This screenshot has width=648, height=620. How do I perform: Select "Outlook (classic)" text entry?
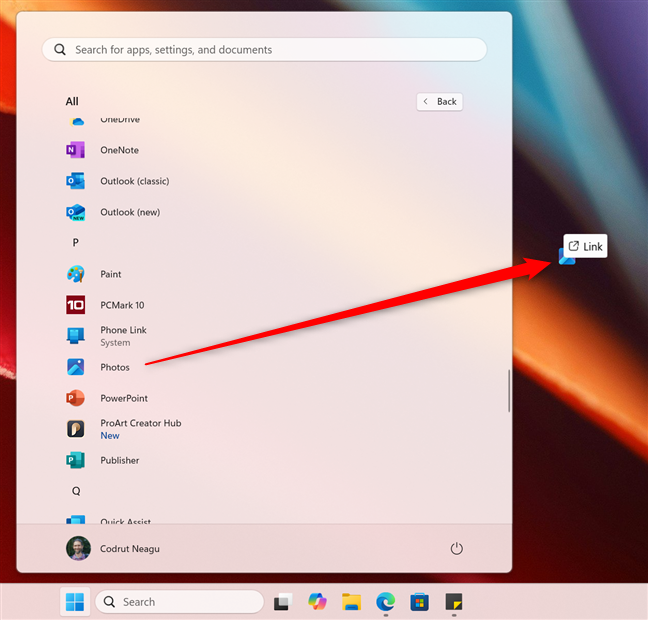point(135,181)
